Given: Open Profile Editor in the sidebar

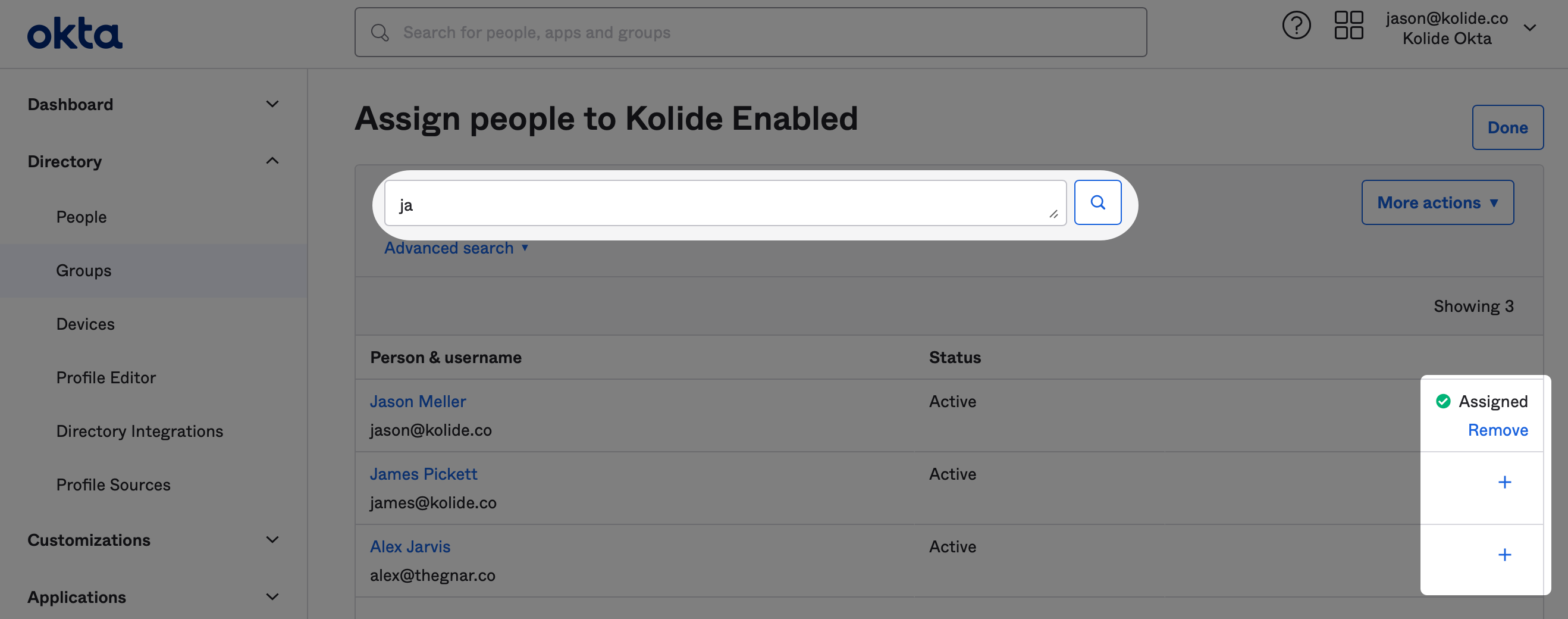Looking at the screenshot, I should 106,378.
